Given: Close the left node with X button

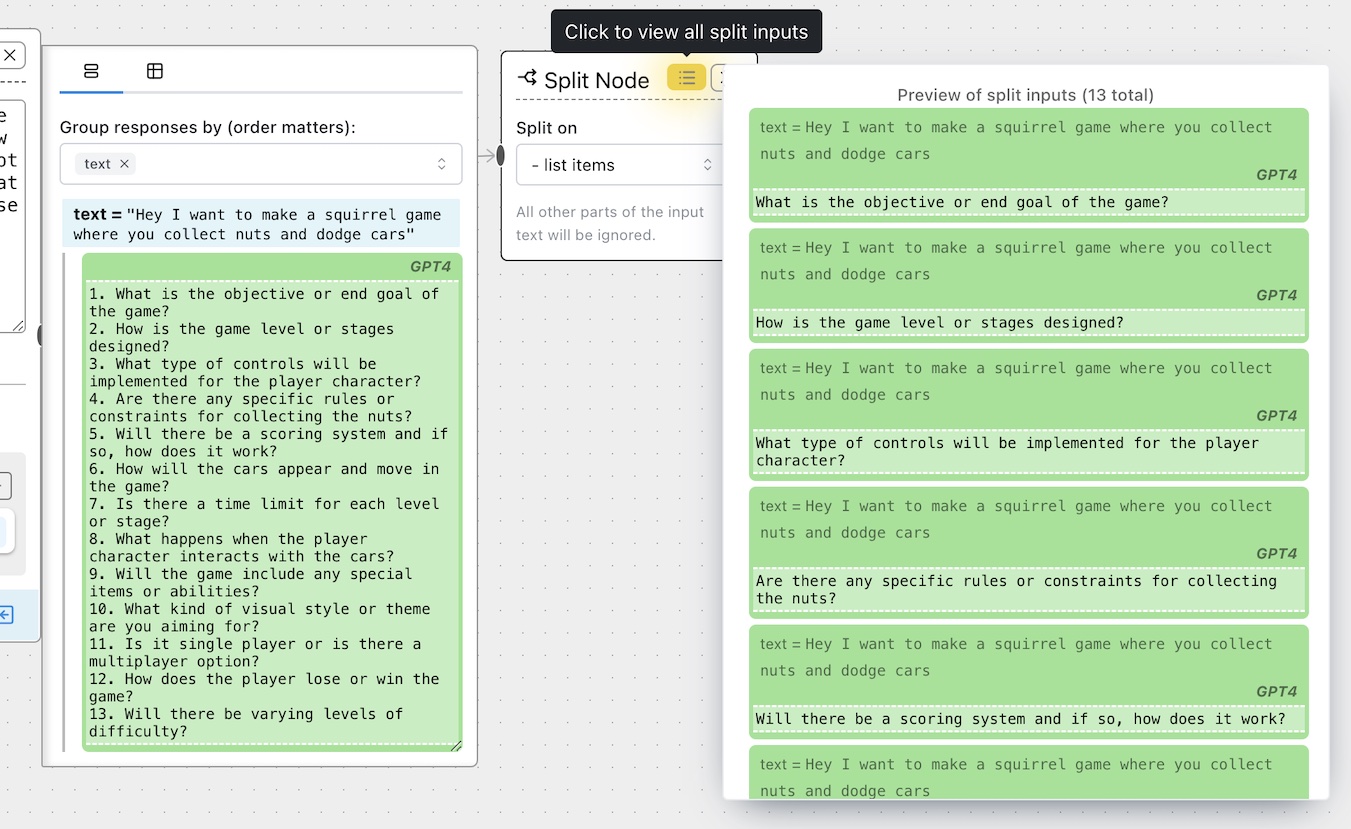Looking at the screenshot, I should click(9, 55).
